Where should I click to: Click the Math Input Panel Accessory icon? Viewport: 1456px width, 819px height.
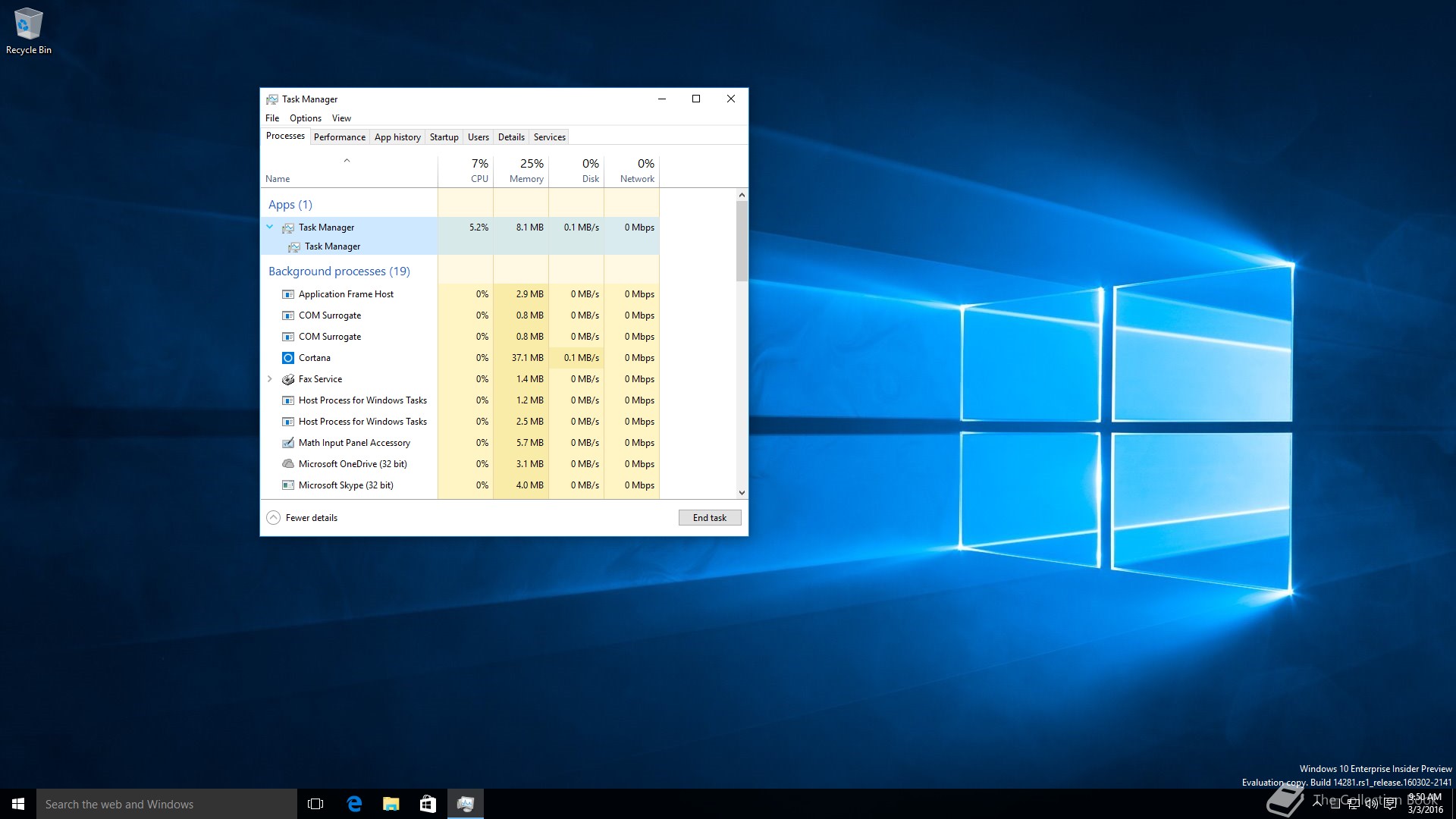288,443
